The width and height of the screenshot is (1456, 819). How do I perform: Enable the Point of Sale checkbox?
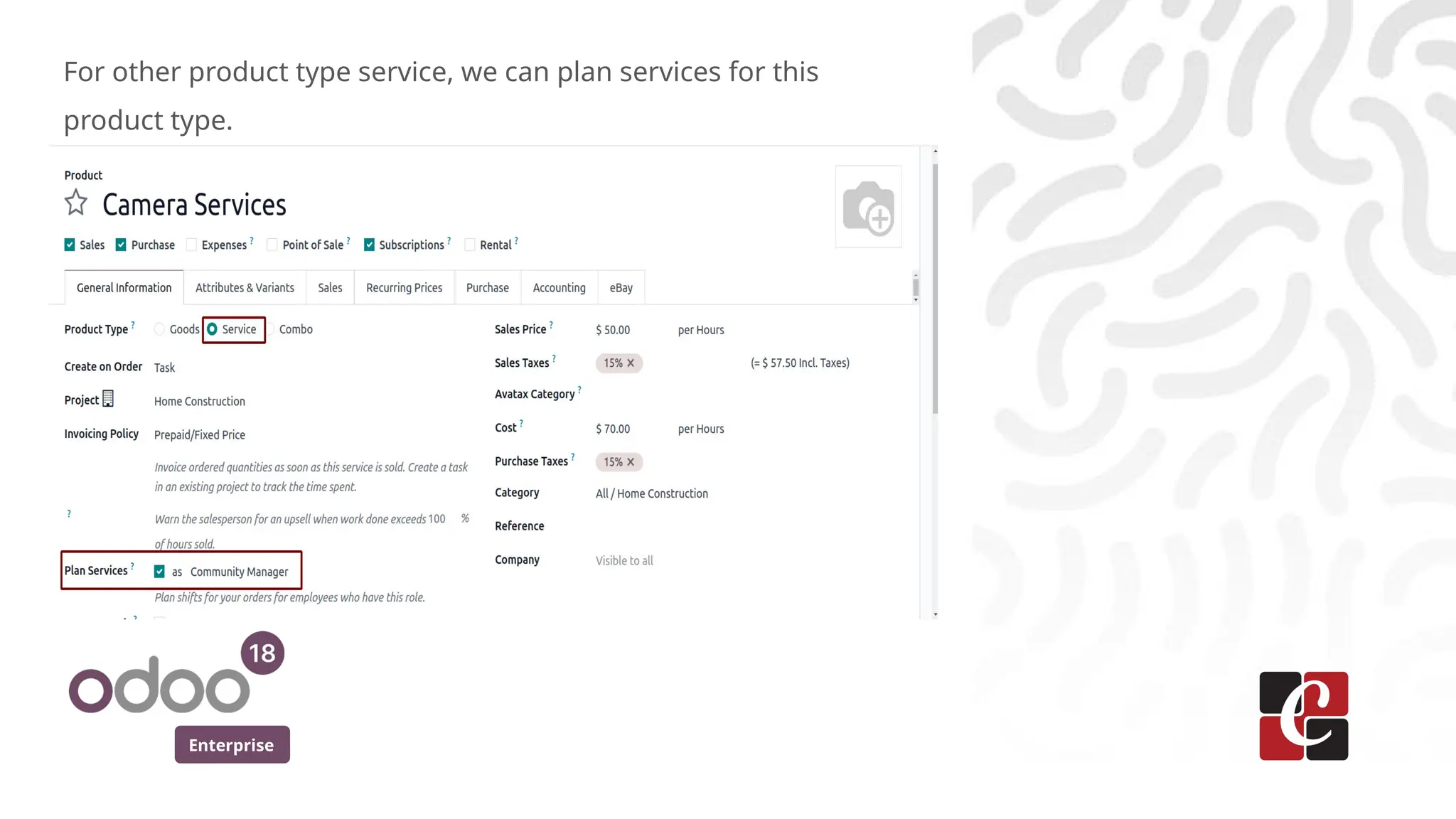[x=272, y=245]
